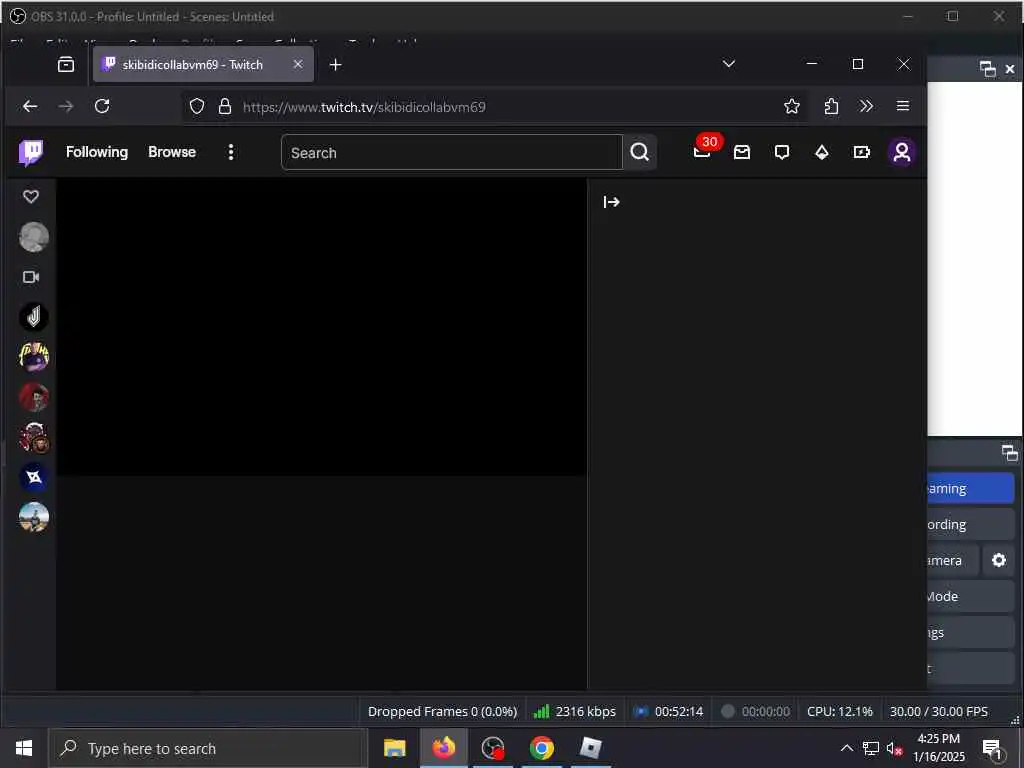
Task: Click the Windows taskbar search box
Action: (208, 748)
